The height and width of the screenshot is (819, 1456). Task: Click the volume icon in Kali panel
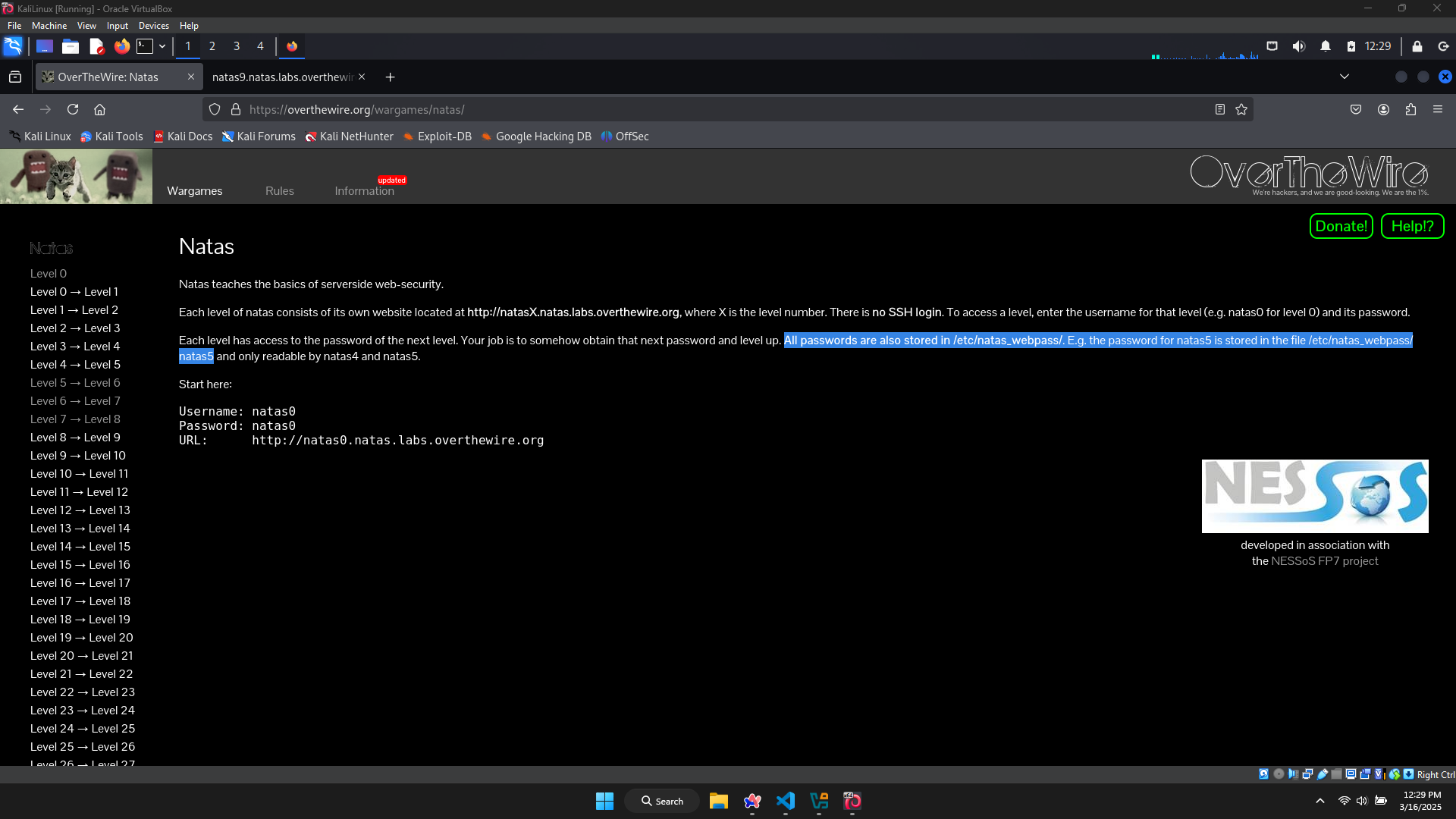coord(1299,46)
